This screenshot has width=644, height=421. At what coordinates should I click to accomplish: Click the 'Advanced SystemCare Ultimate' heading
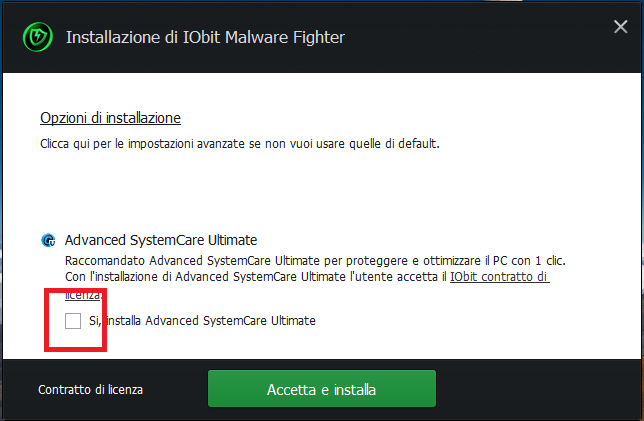[161, 240]
